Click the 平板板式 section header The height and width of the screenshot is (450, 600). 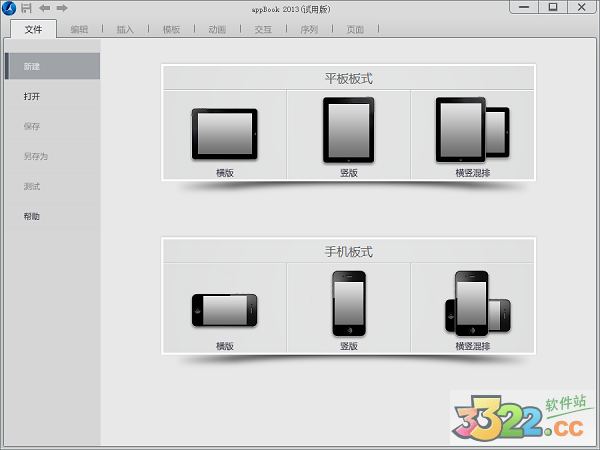[x=348, y=78]
